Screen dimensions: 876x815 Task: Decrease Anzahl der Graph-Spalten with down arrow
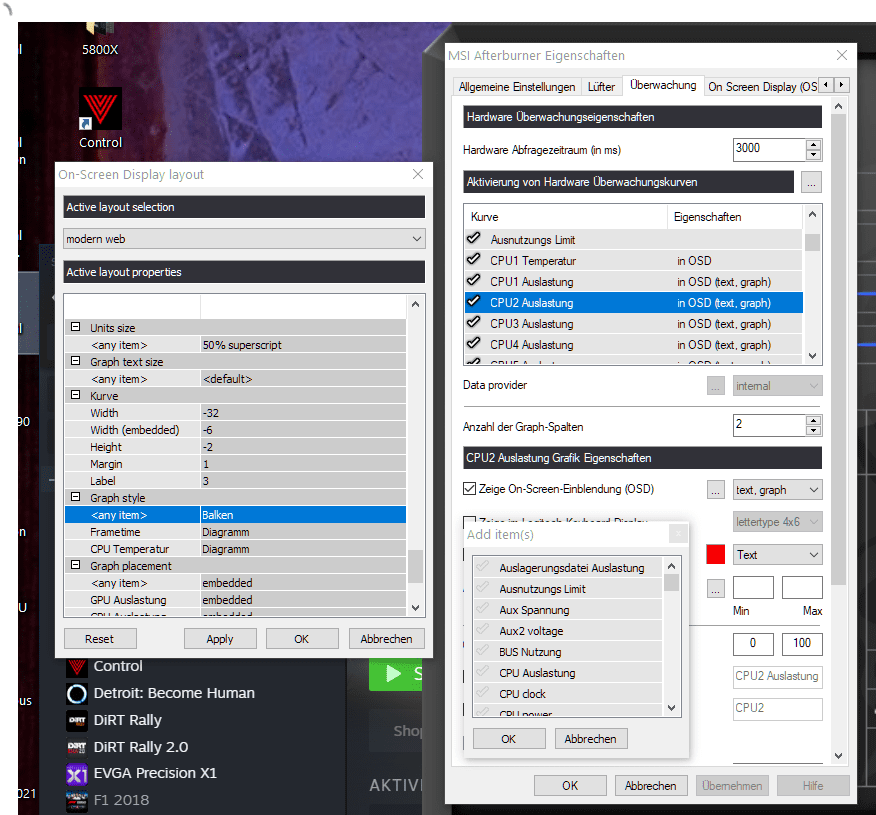pos(814,431)
